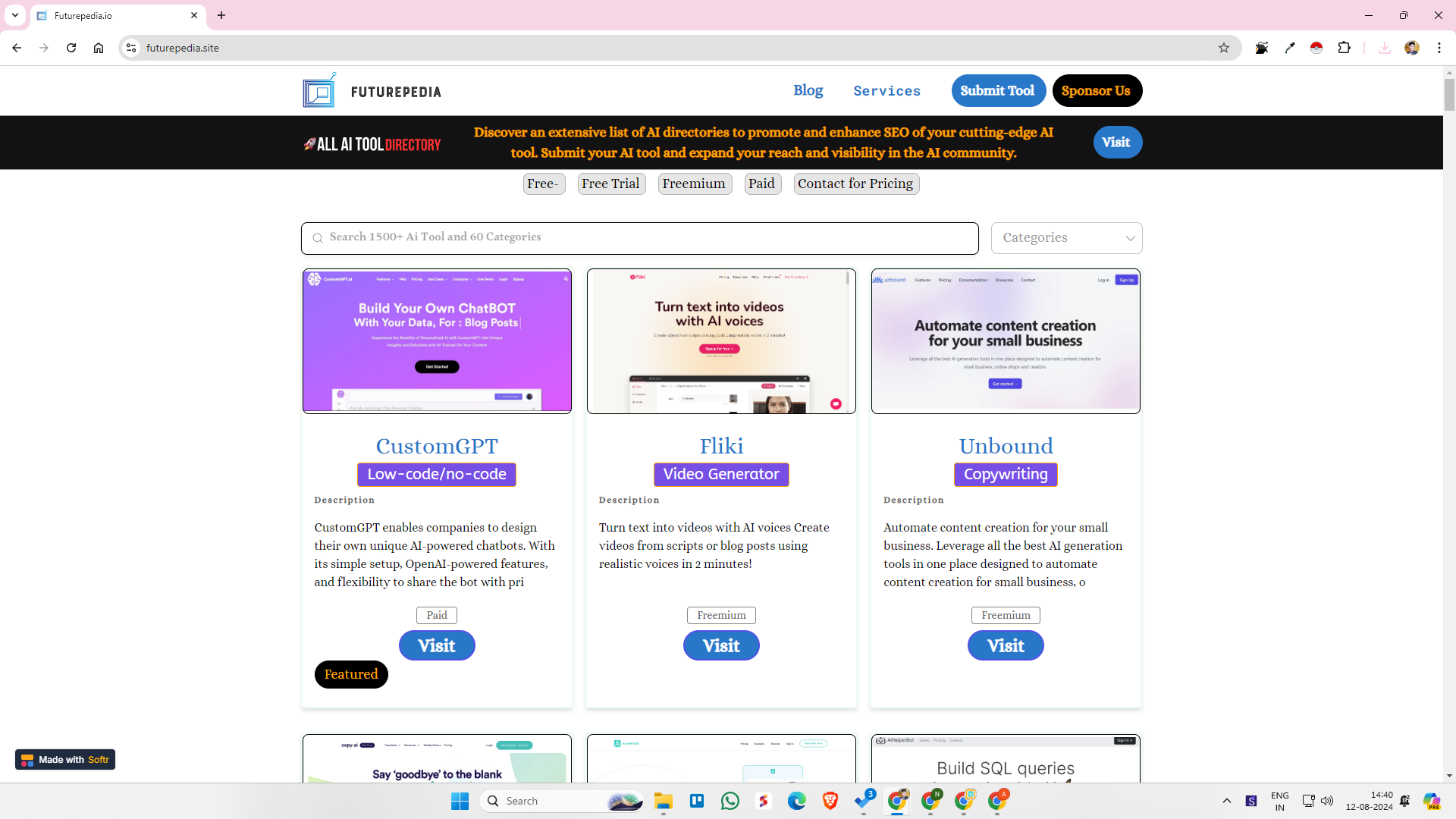Toggle the Paid pricing filter

[761, 184]
